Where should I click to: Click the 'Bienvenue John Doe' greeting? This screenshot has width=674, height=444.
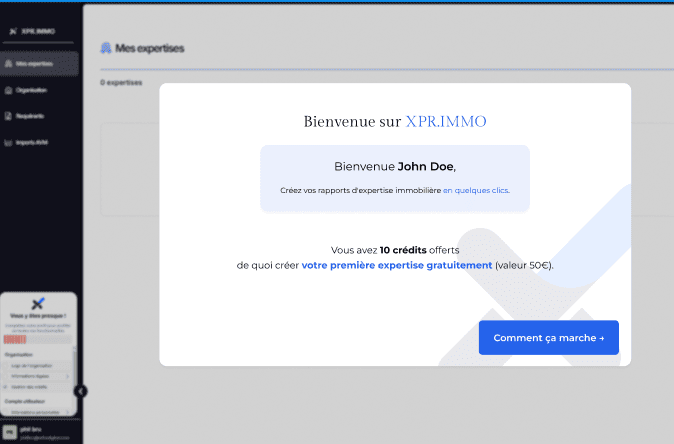395,167
